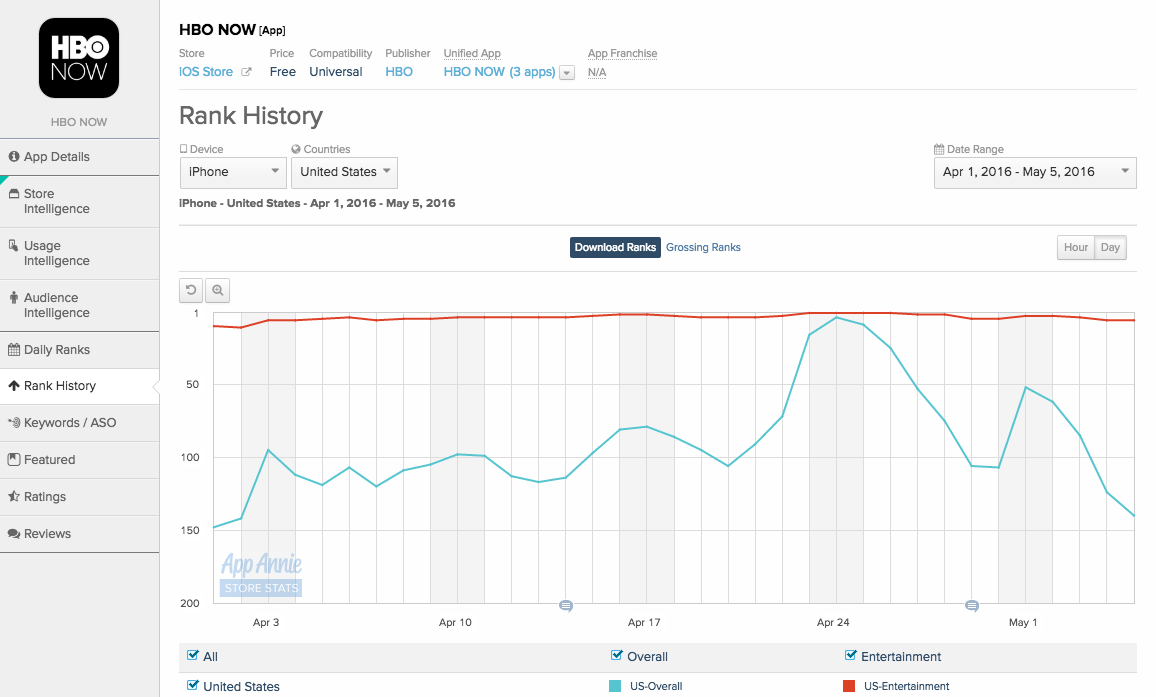Click the US-Entertainment red color swatch

(x=849, y=686)
